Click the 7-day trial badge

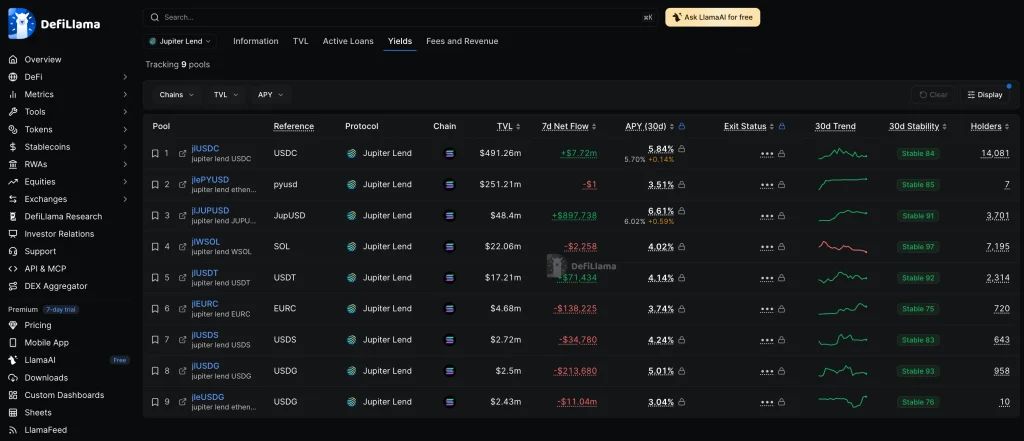[x=61, y=310]
